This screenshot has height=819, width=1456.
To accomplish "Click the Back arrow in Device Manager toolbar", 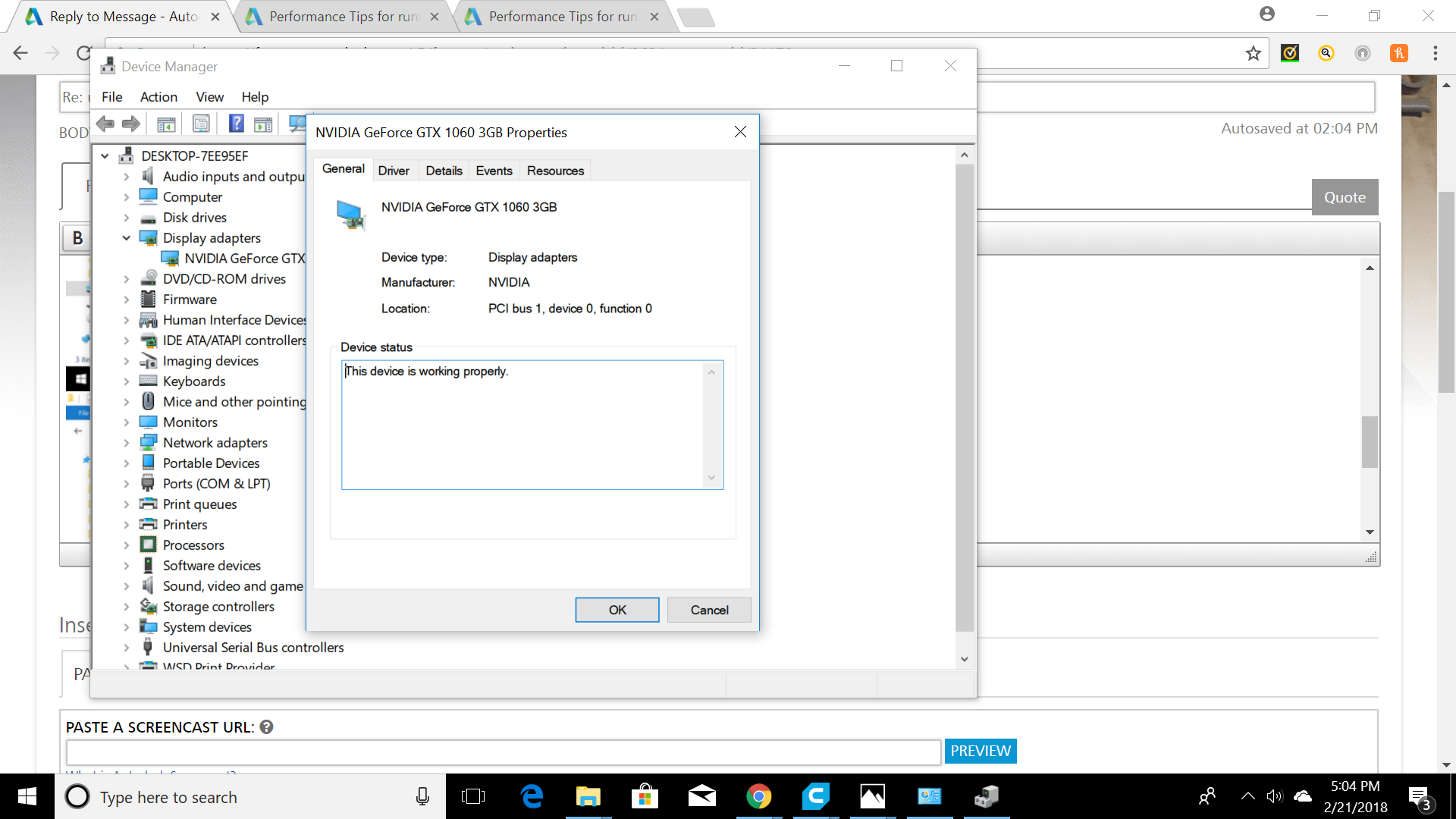I will (x=105, y=124).
